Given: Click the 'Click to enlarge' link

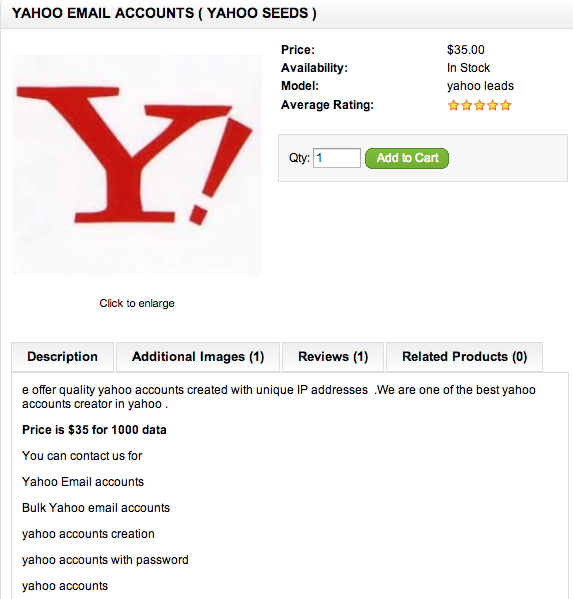Looking at the screenshot, I should tap(137, 303).
